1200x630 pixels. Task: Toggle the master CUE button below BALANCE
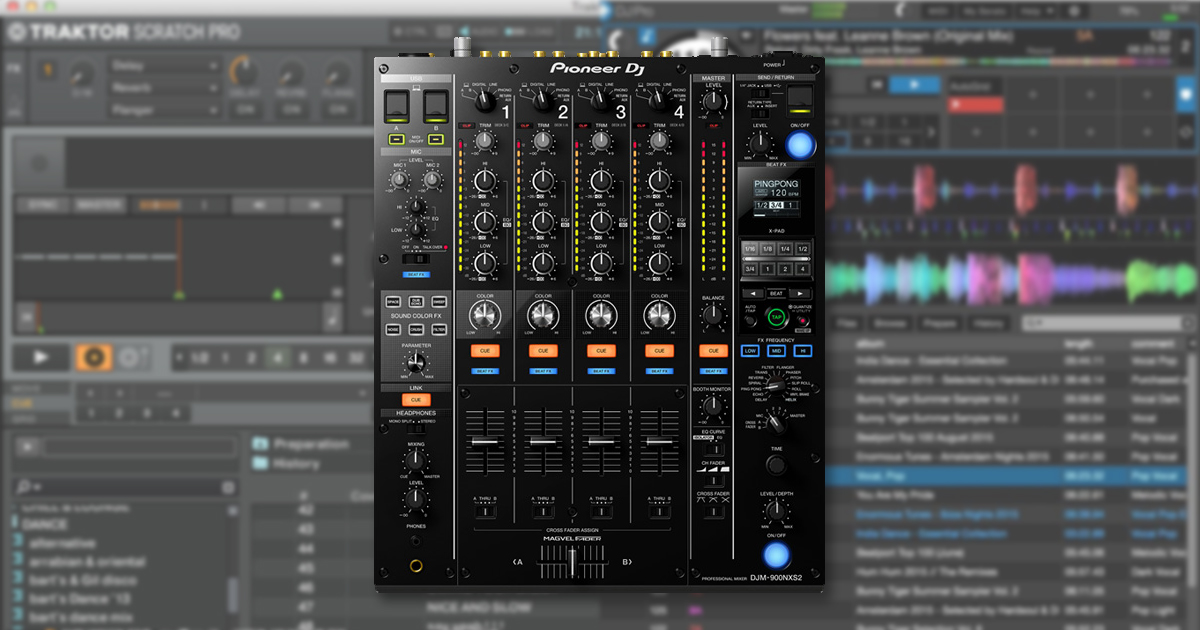(713, 351)
